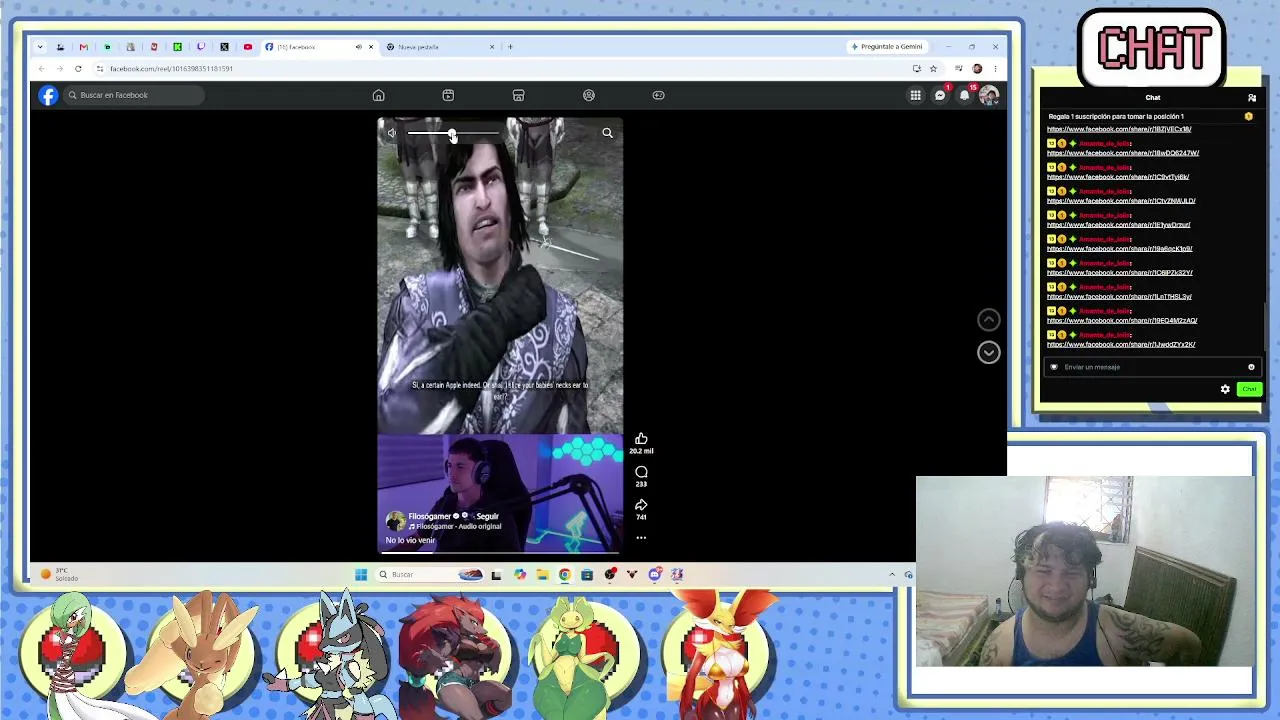This screenshot has height=720, width=1280.
Task: Open the Facebook Gaming tab
Action: coord(658,95)
